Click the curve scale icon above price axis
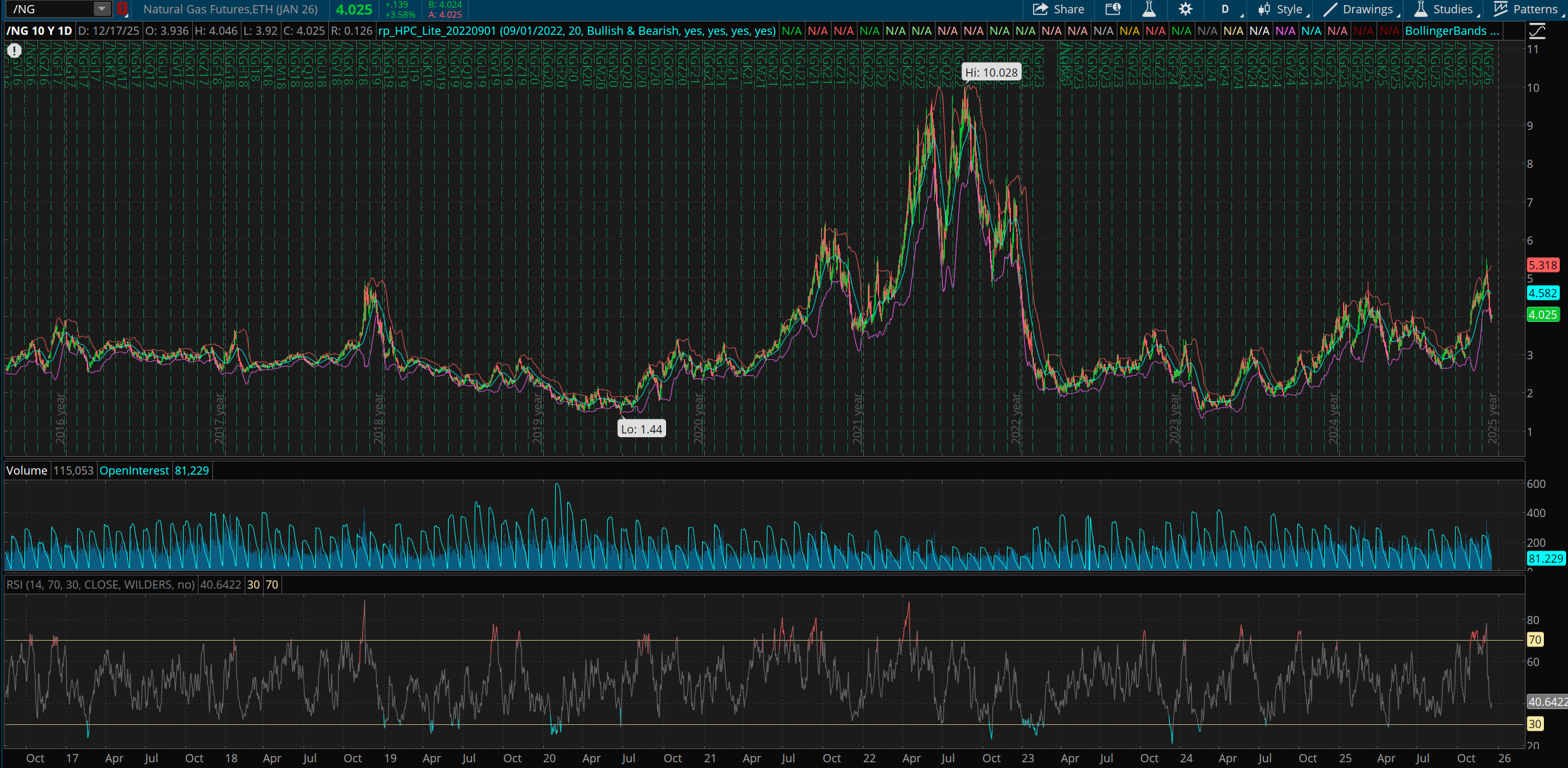 (x=1538, y=30)
